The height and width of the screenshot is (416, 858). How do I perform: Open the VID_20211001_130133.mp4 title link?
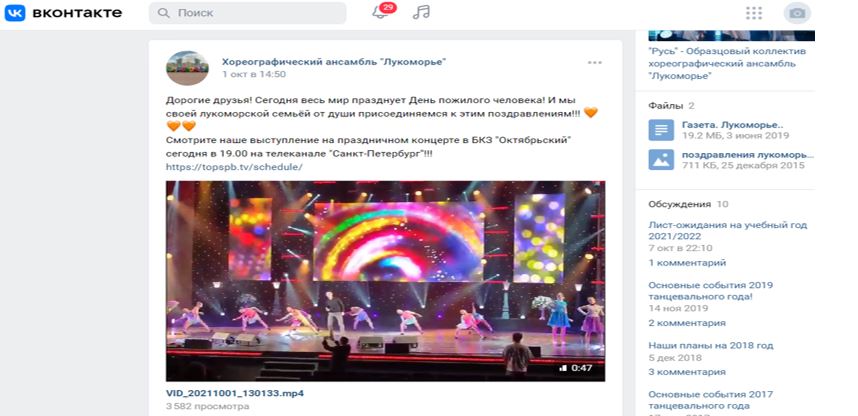(x=235, y=393)
